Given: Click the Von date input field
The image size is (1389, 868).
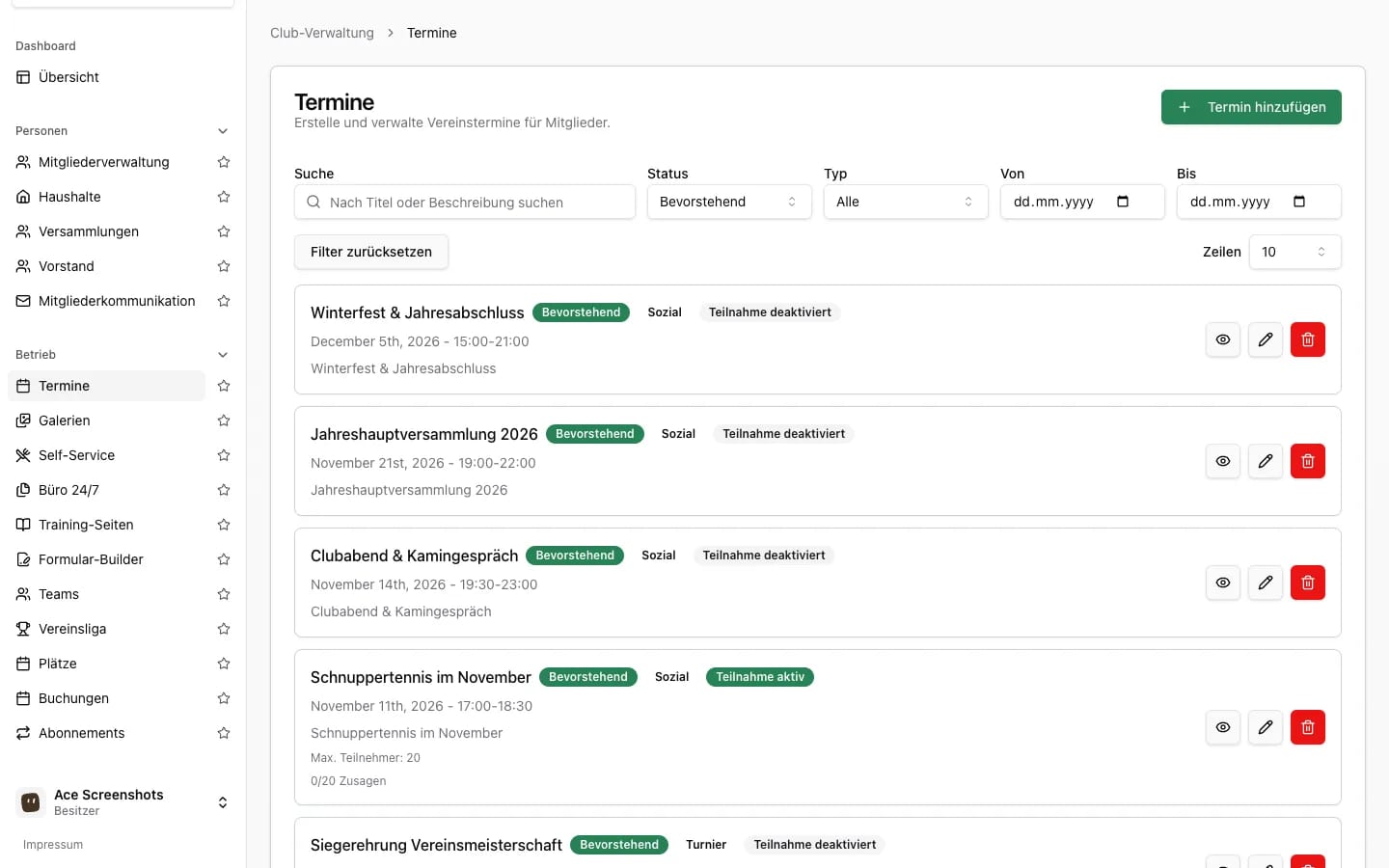Looking at the screenshot, I should coord(1082,202).
